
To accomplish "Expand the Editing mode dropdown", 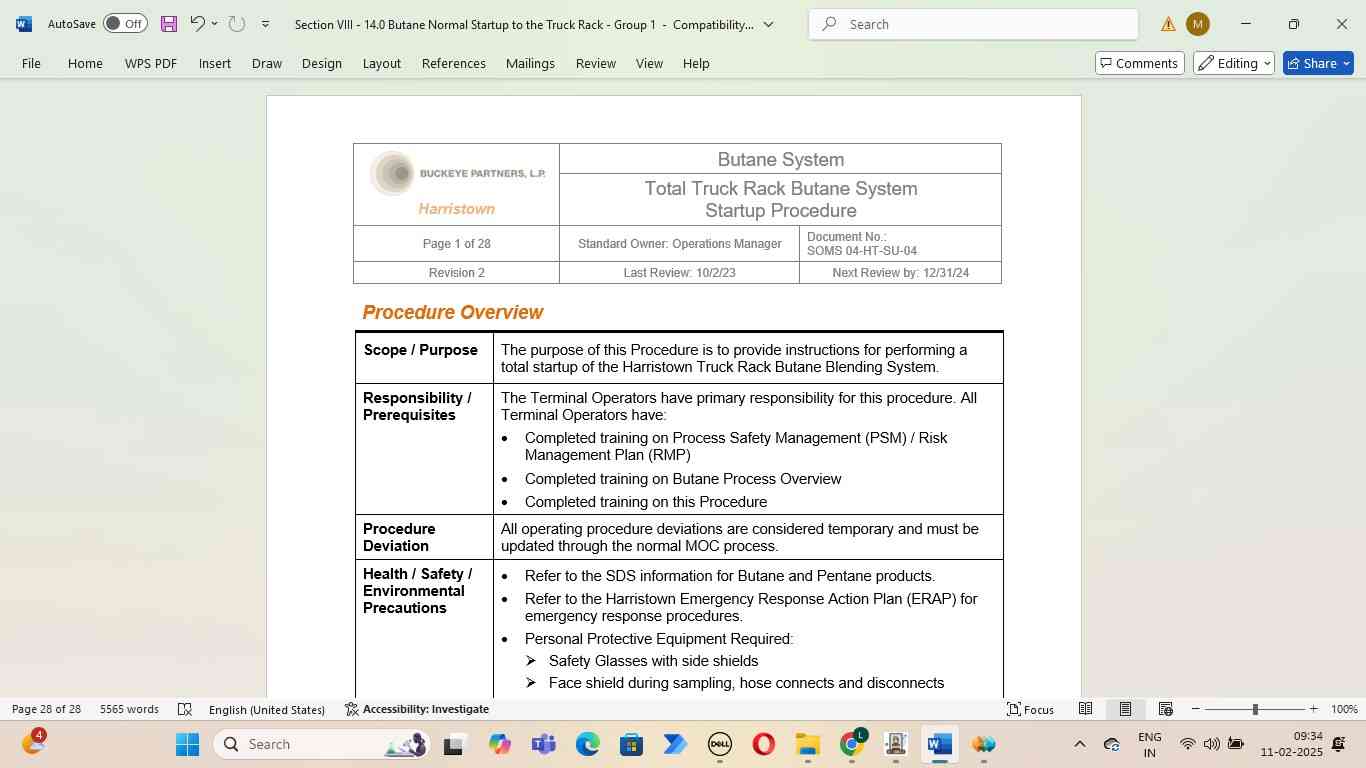I will pos(1233,63).
